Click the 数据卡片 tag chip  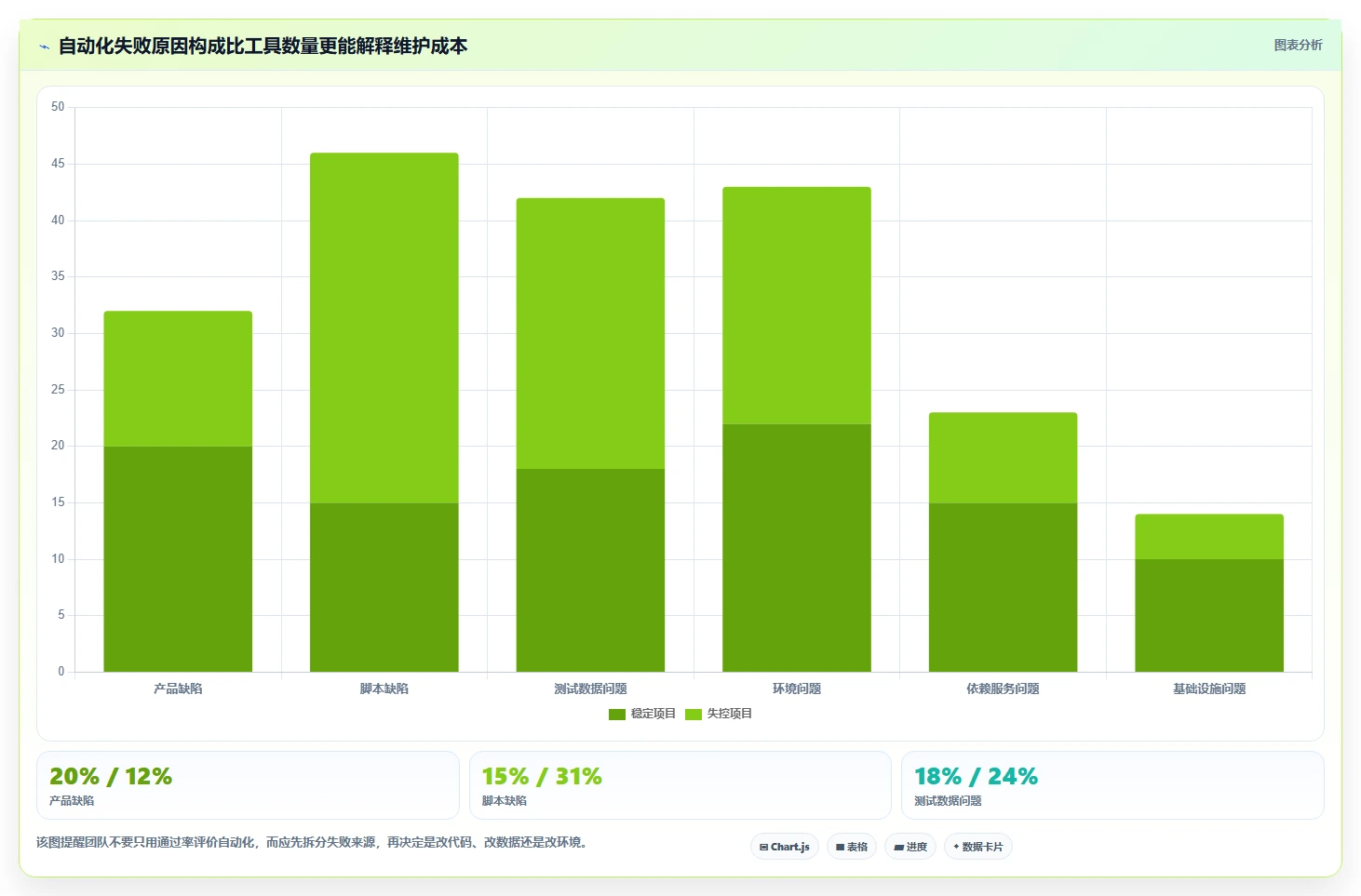point(978,847)
